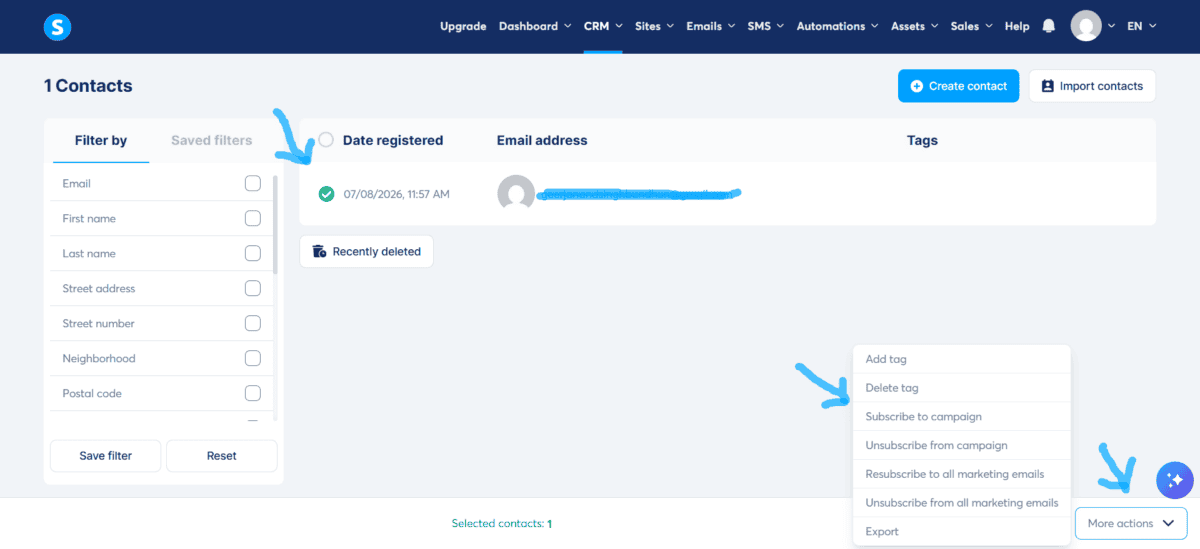Viewport: 1200px width, 549px height.
Task: Check the Postal code filter checkbox
Action: 253,393
